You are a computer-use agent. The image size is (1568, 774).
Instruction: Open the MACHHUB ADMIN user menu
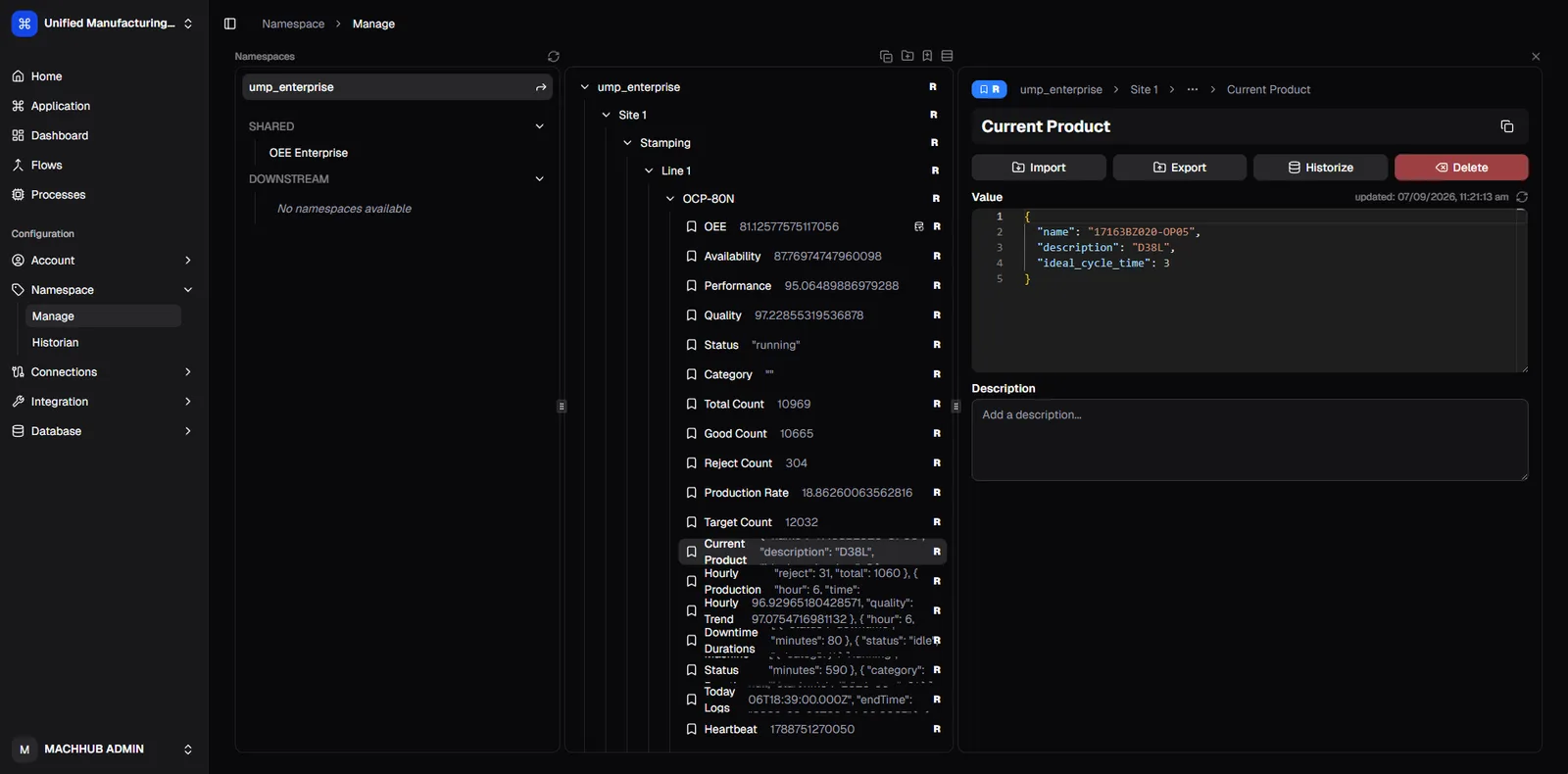[103, 750]
